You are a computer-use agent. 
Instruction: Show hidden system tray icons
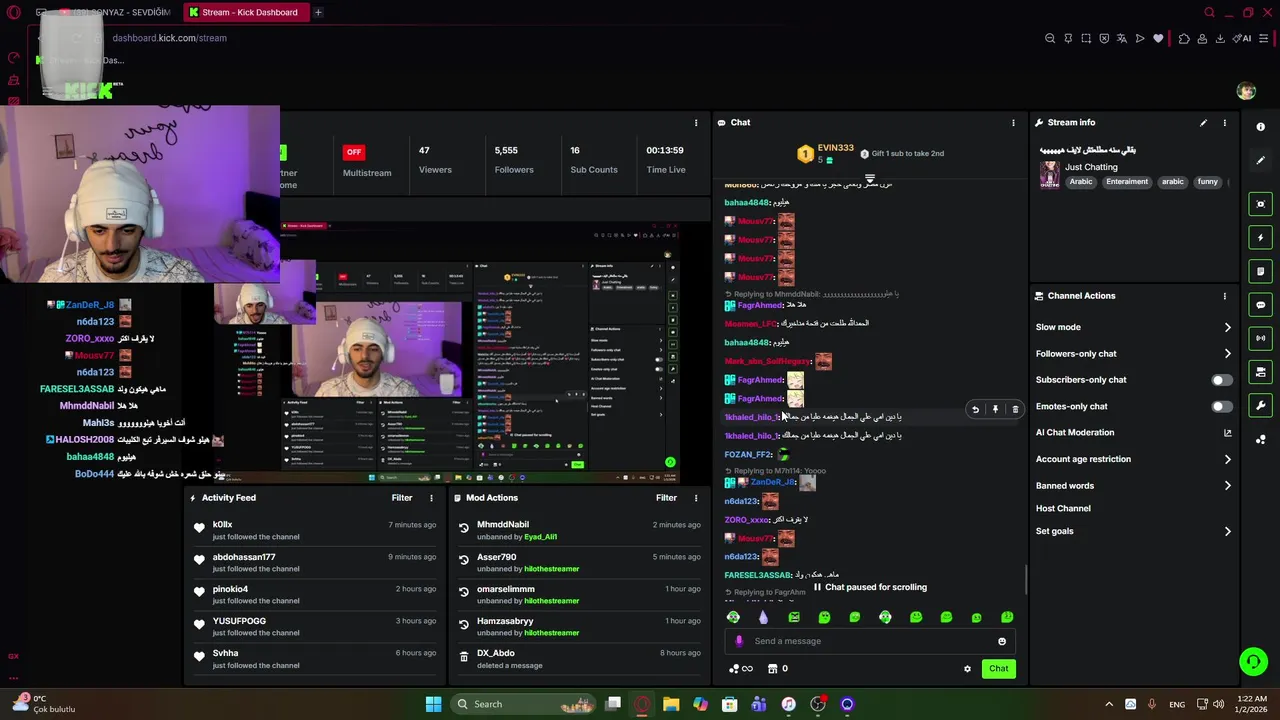[x=1108, y=704]
